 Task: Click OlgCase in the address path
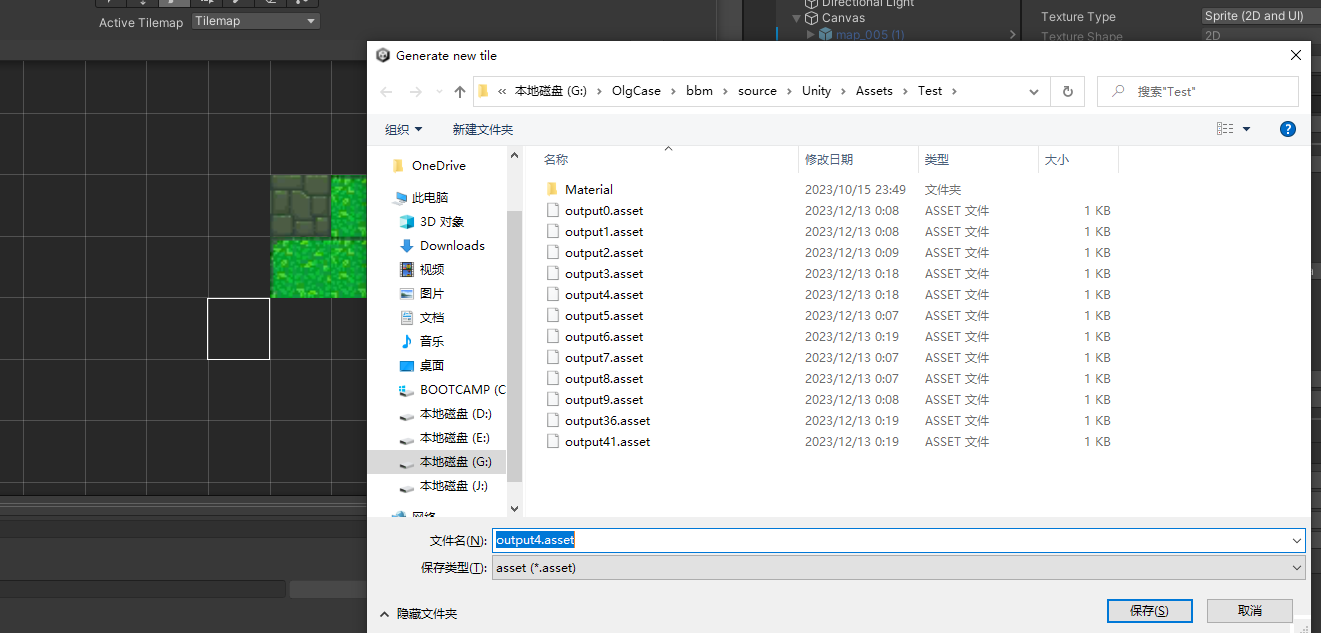click(636, 91)
